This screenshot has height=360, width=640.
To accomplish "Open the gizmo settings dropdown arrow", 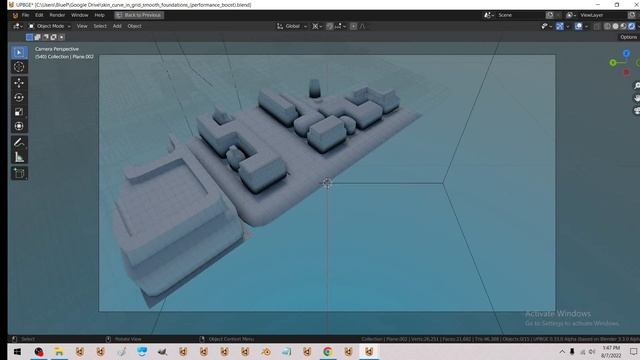I will tap(568, 26).
